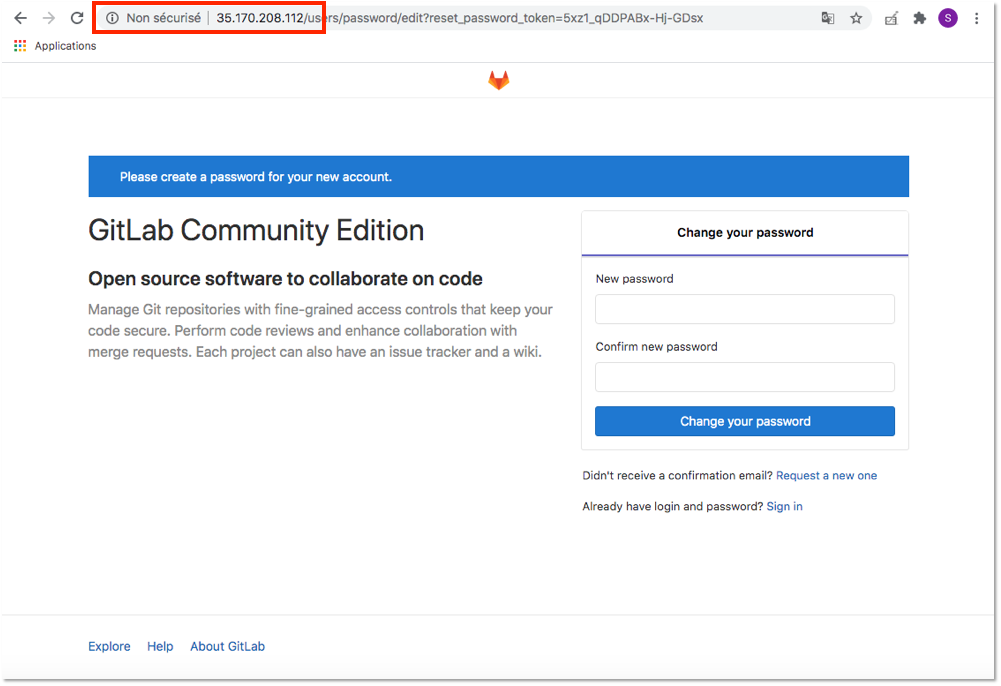Viewport: 1001px width, 686px height.
Task: Click in the New password field
Action: click(744, 309)
